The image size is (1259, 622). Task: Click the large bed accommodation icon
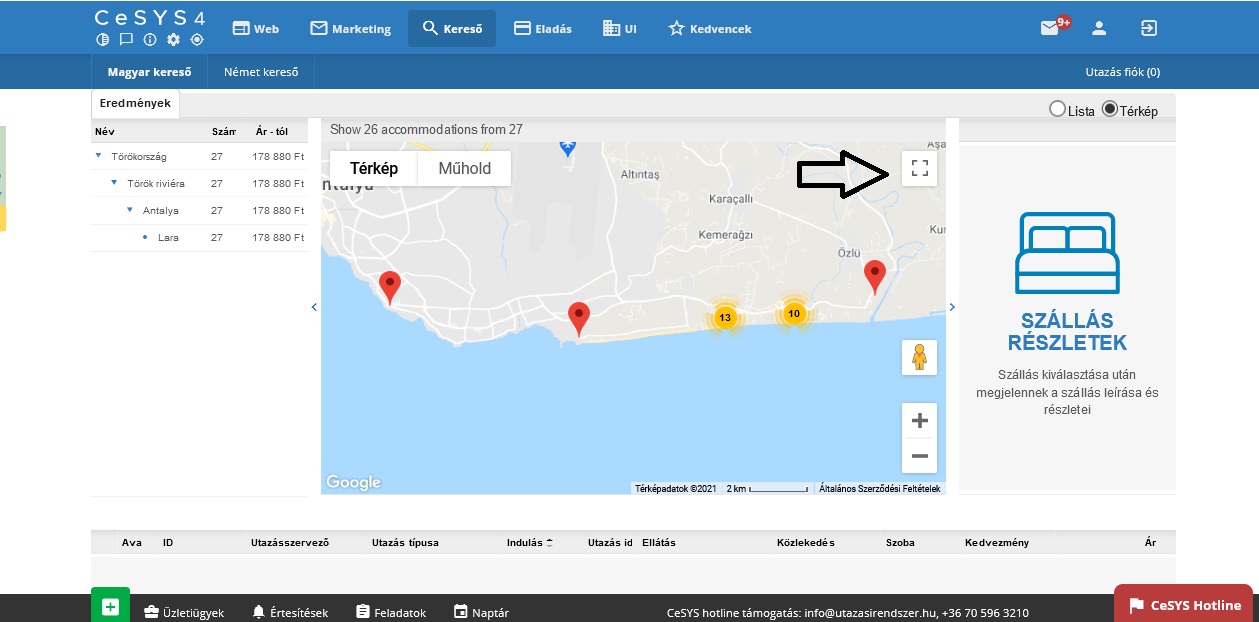pyautogui.click(x=1067, y=253)
